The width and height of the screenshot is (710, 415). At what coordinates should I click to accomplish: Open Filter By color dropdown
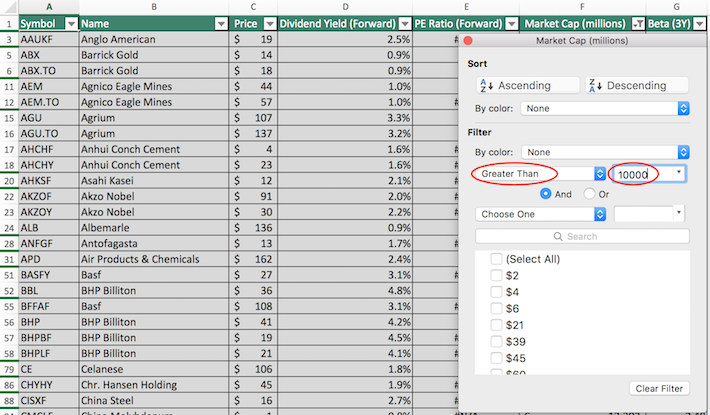click(604, 152)
